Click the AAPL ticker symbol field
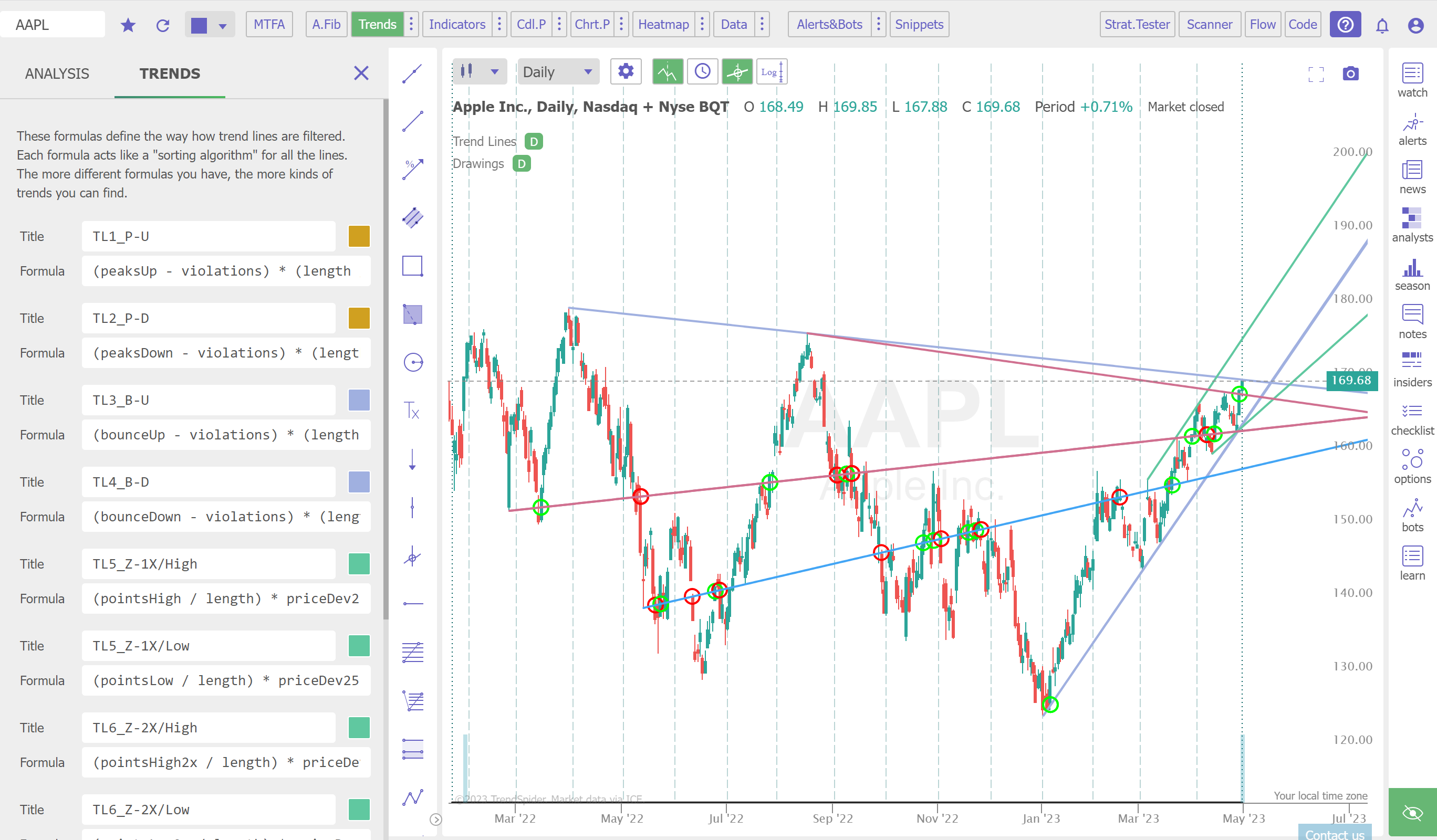Image resolution: width=1437 pixels, height=840 pixels. coord(53,25)
